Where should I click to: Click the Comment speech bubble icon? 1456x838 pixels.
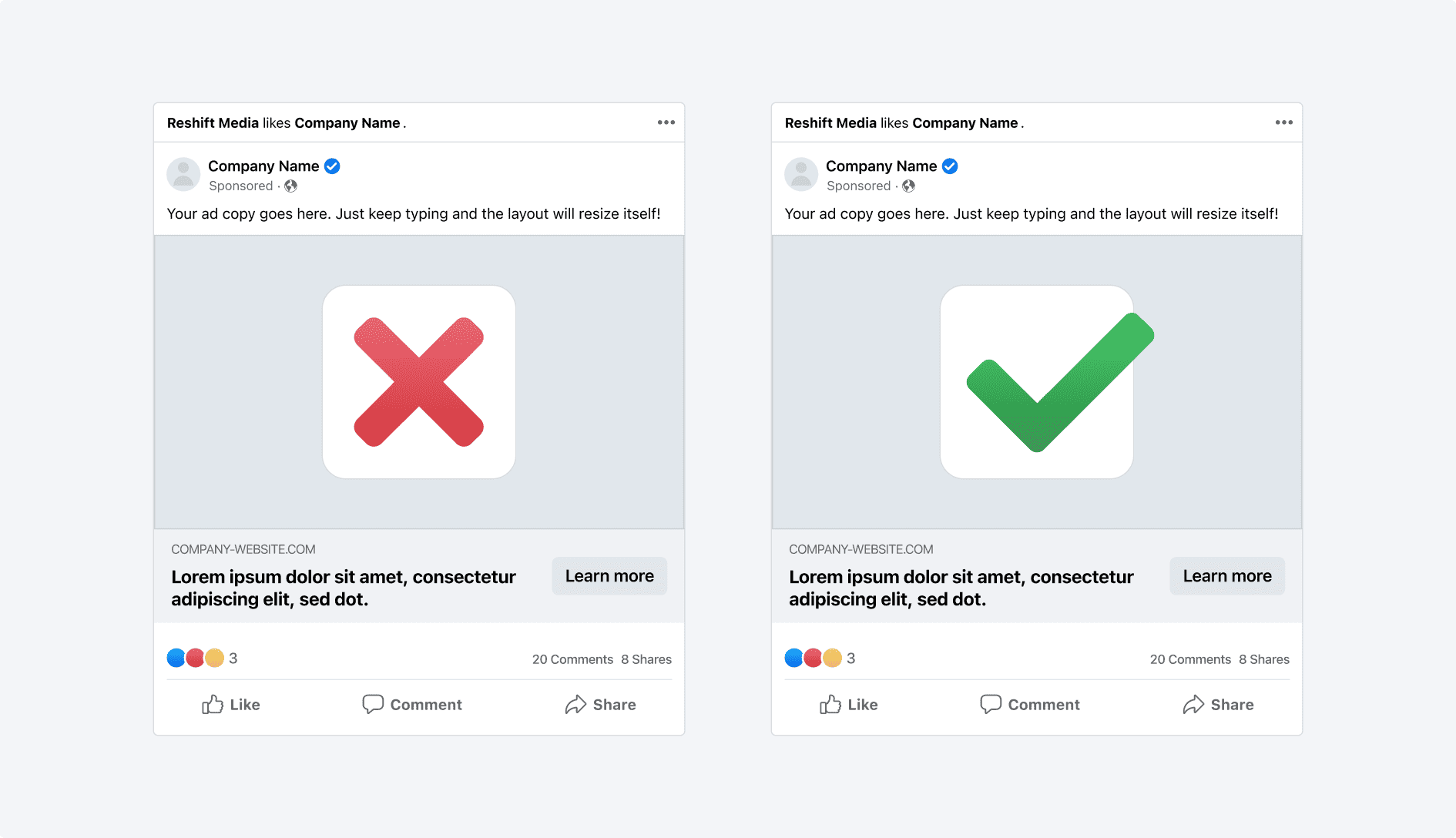point(373,704)
